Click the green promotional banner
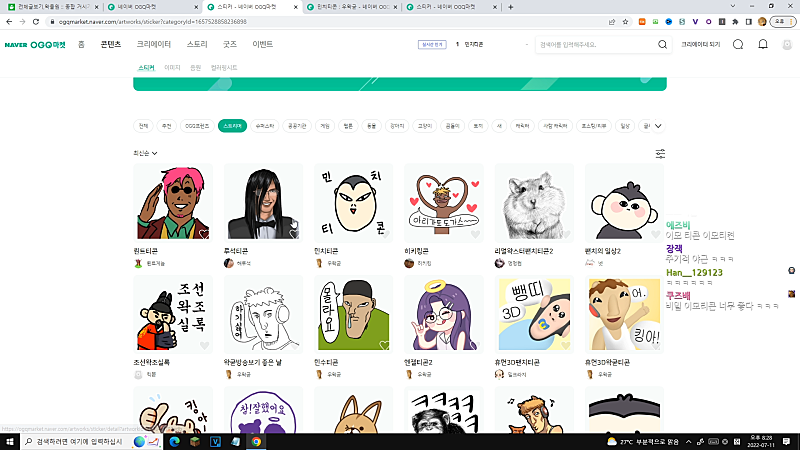The image size is (800, 450). (400, 84)
